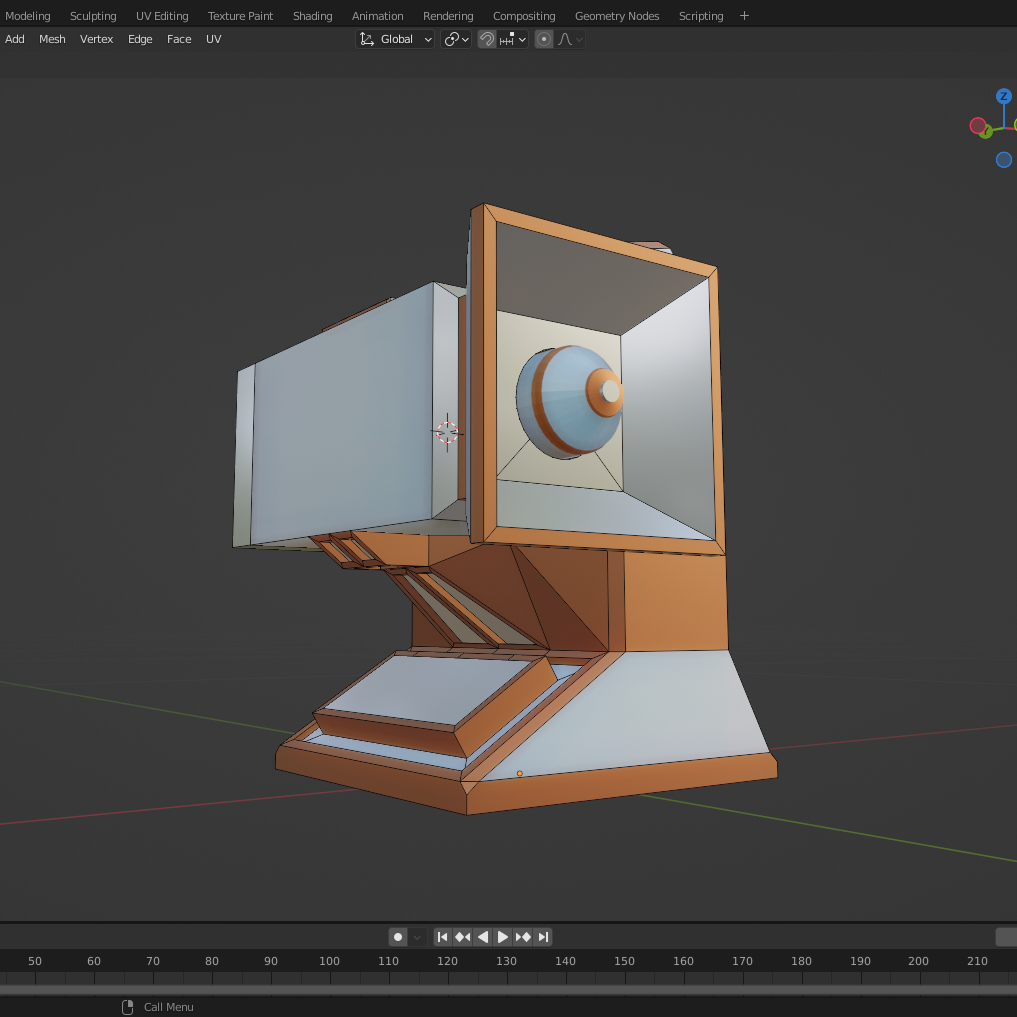Skip to the next keyframe
Viewport: 1017px width, 1017px height.
coord(523,937)
